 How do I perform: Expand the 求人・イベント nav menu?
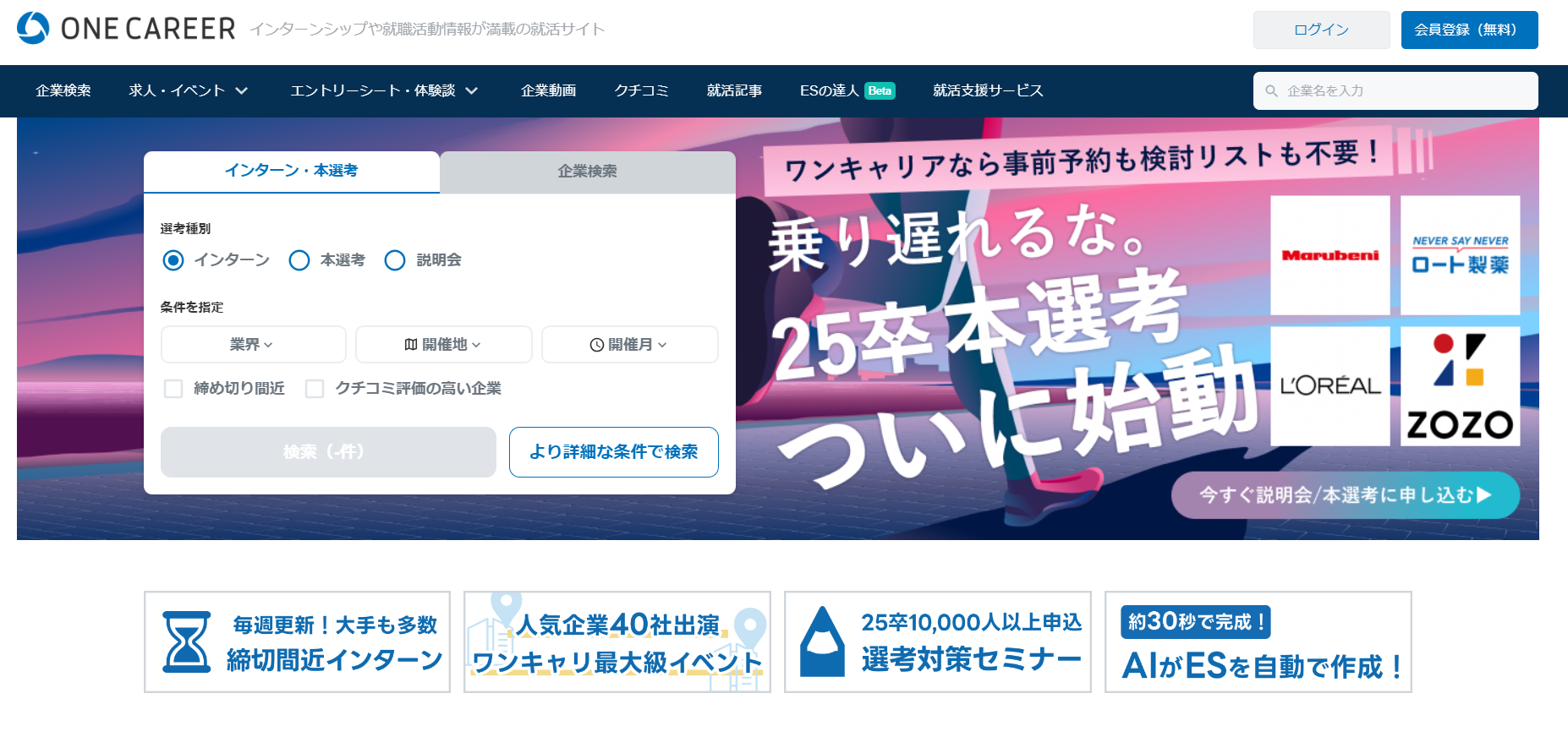tap(188, 91)
